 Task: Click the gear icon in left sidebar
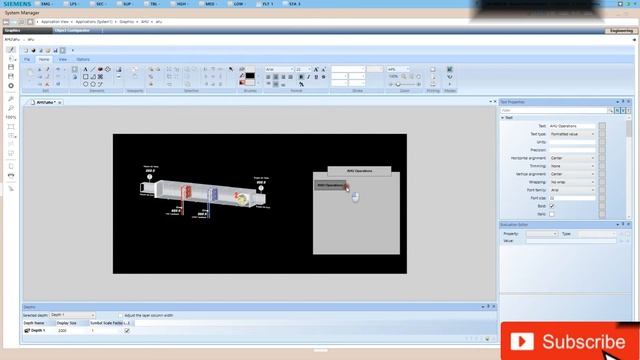11,86
